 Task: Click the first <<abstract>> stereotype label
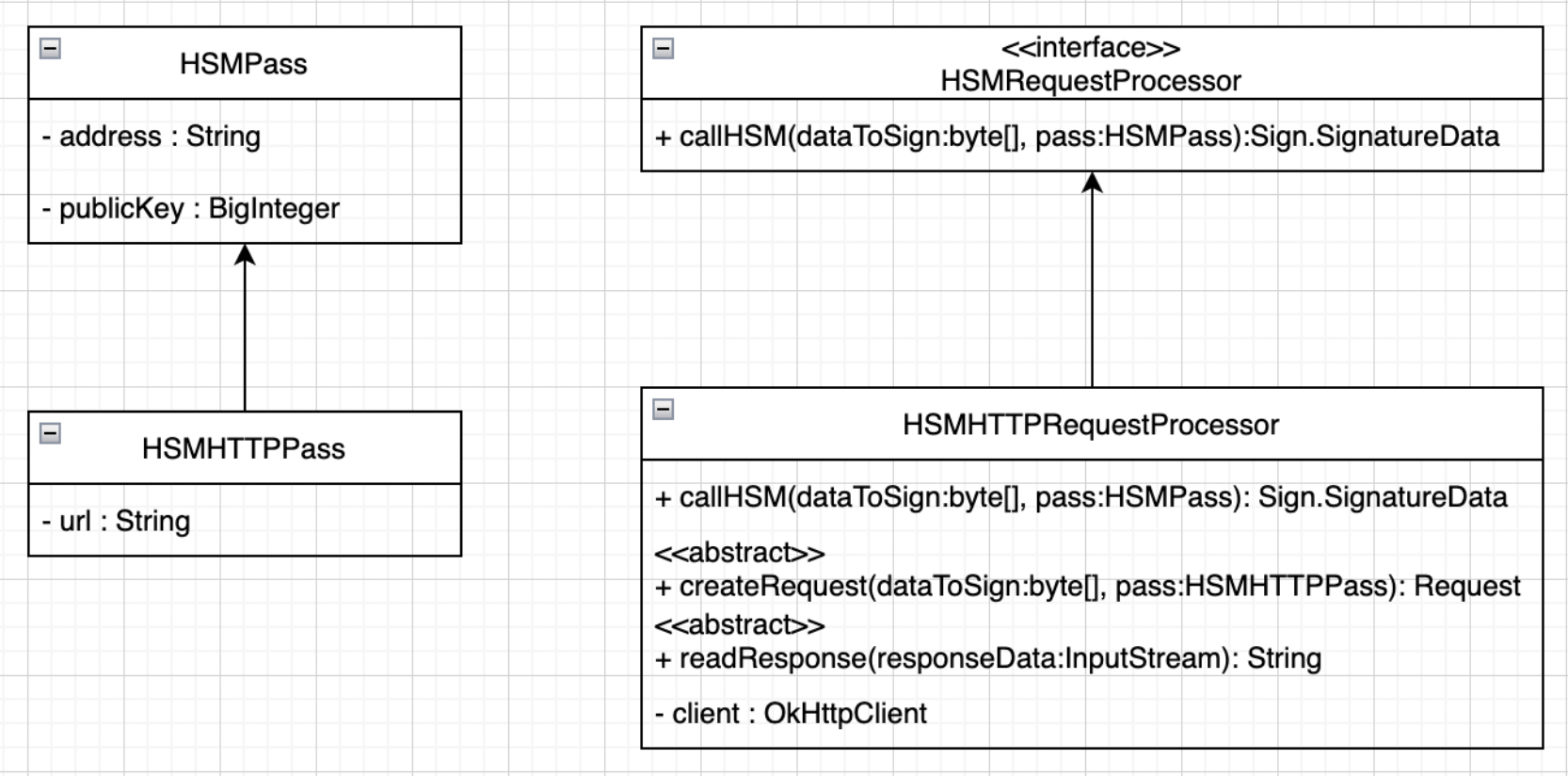click(740, 553)
